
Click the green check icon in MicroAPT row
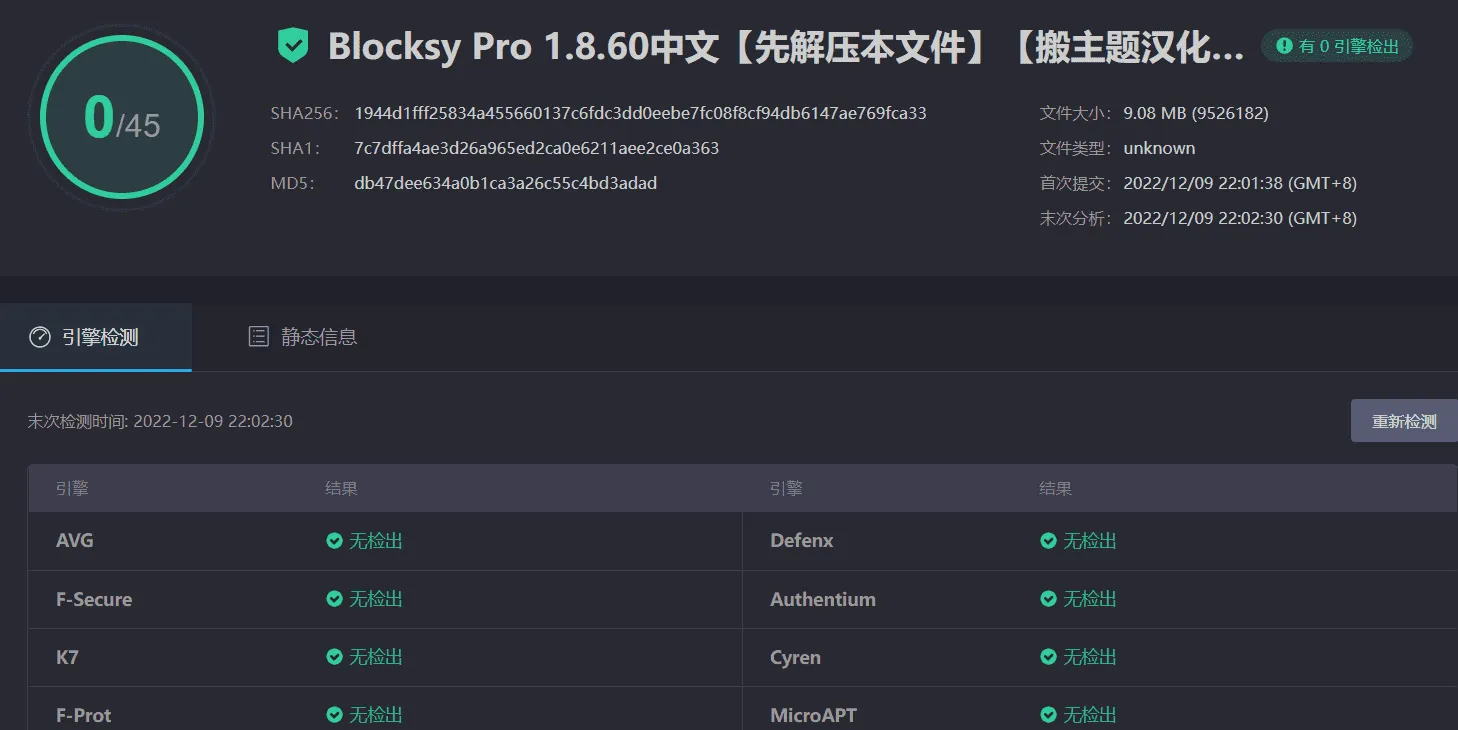[x=1049, y=715]
